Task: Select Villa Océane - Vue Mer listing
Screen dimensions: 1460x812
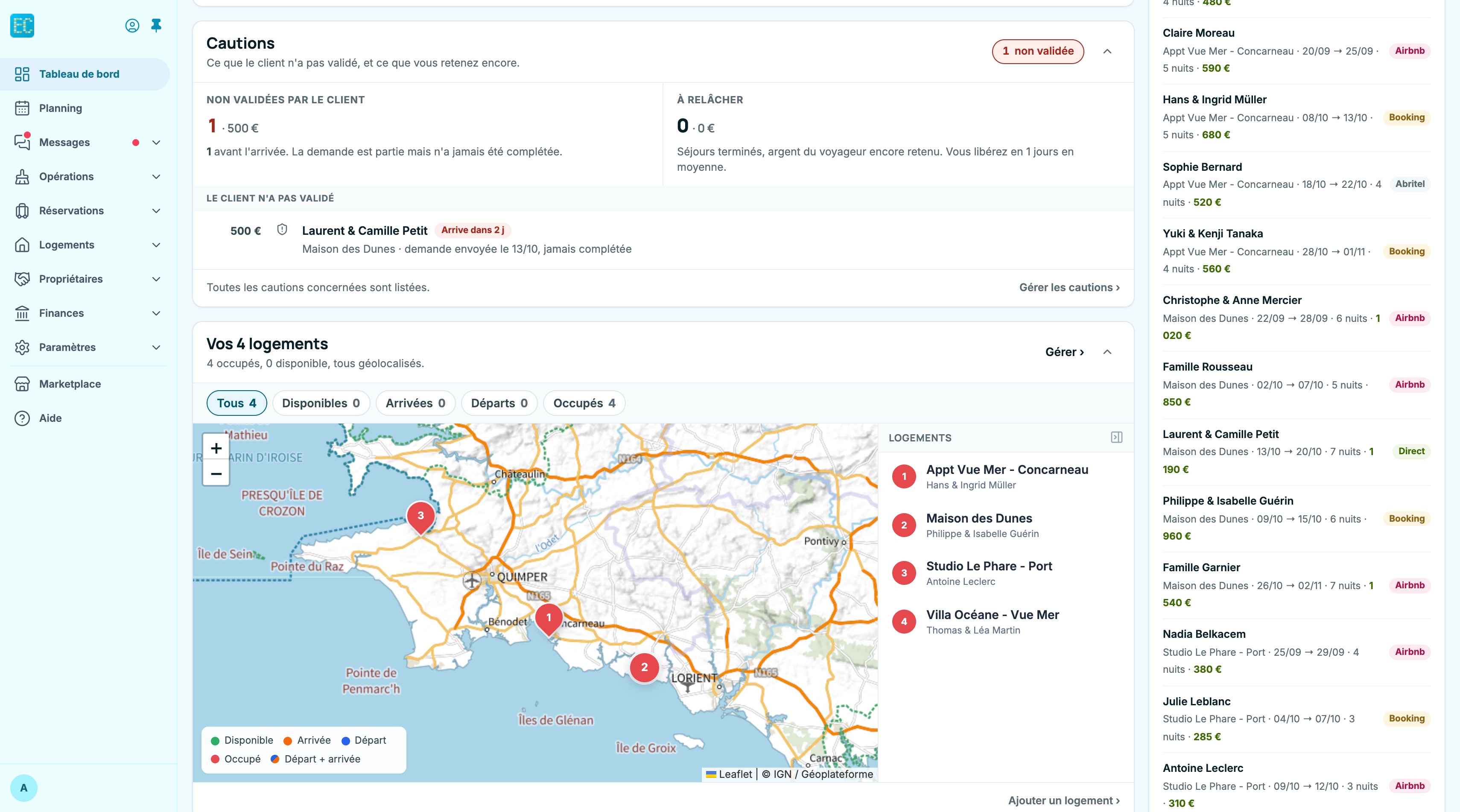Action: pos(1005,622)
